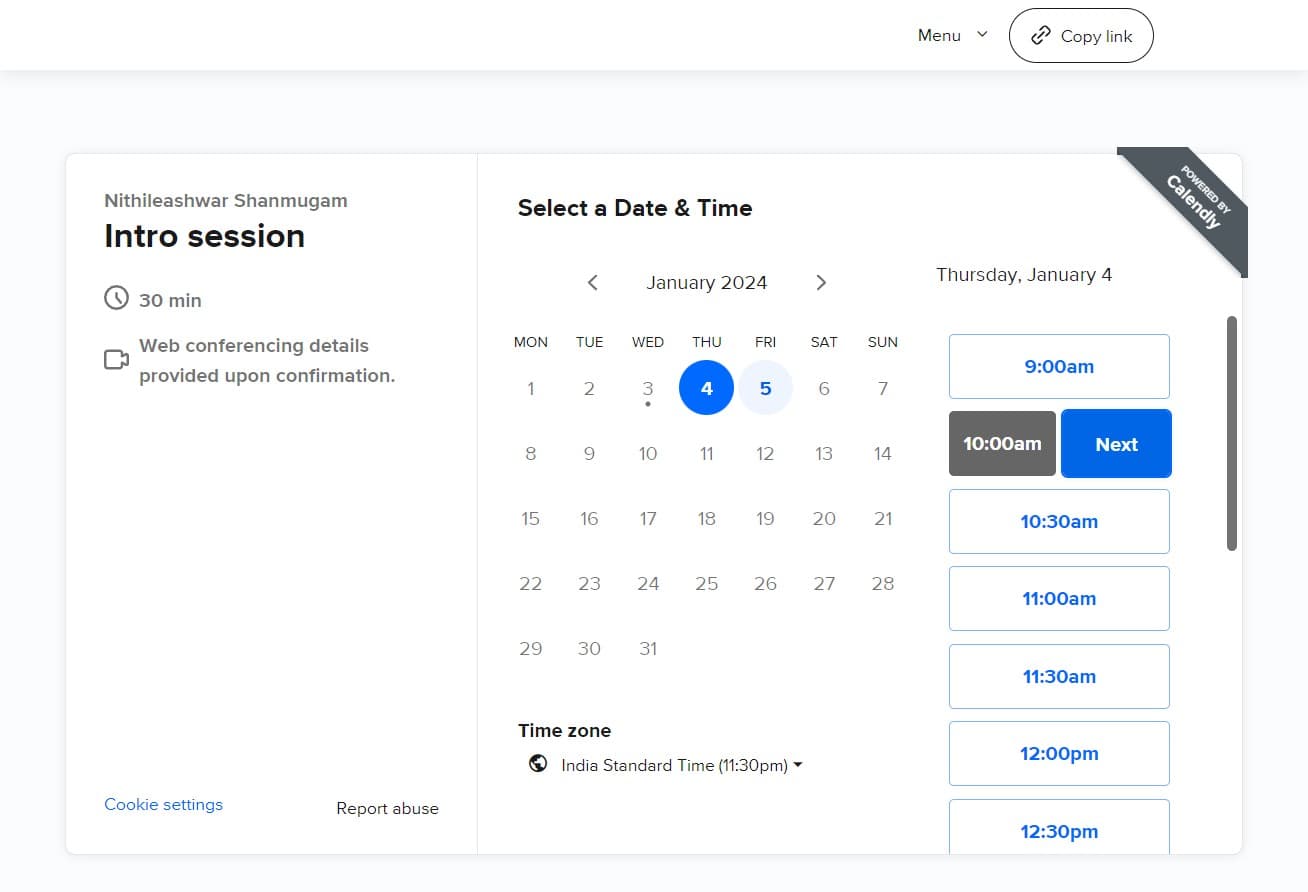This screenshot has height=892, width=1308.
Task: Click the globe icon beside time zone
Action: 538,765
